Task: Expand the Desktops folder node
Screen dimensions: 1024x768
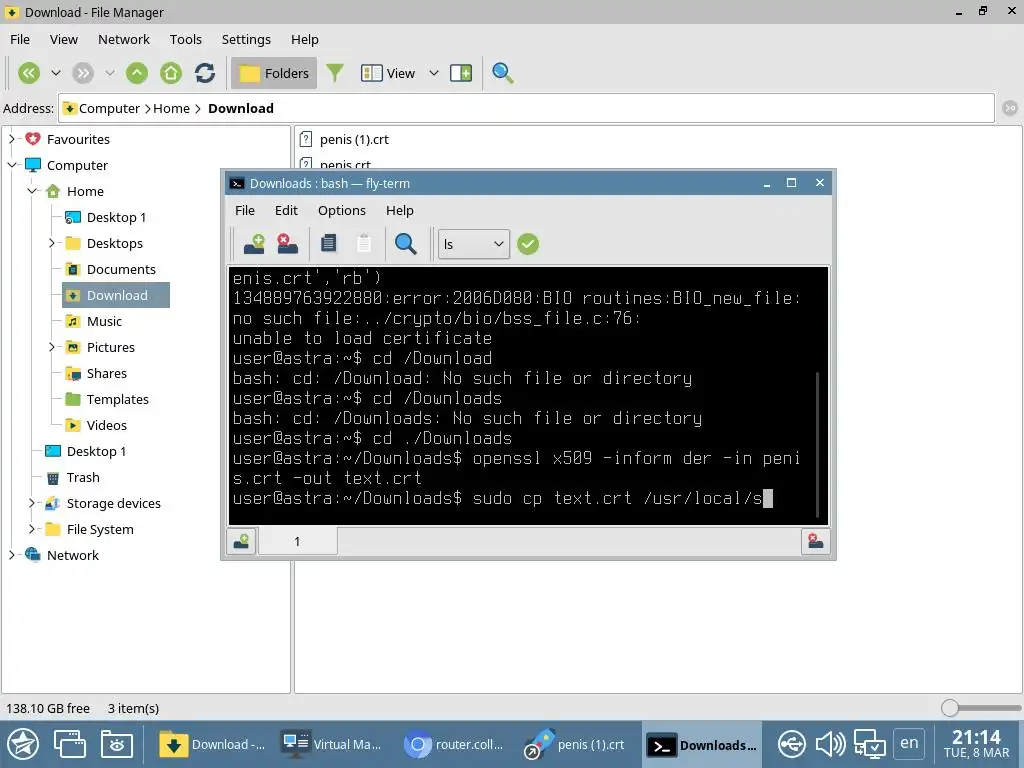Action: coord(52,243)
